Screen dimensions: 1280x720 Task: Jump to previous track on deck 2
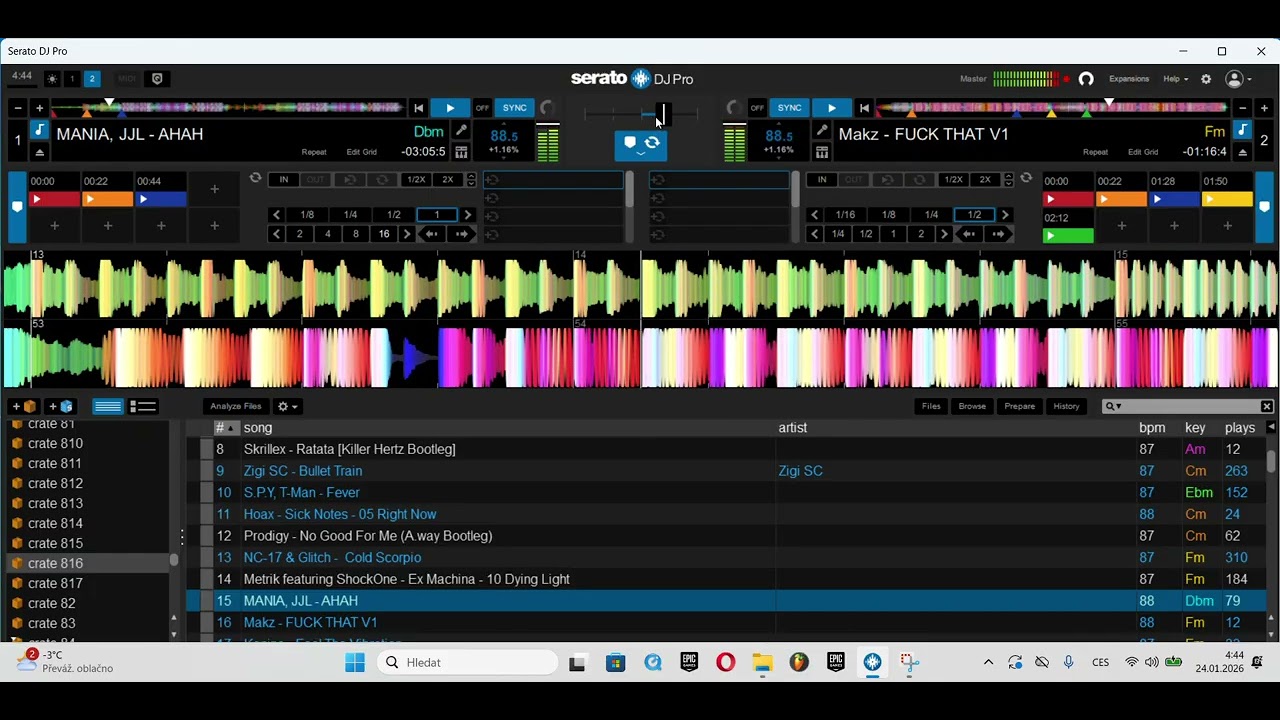click(x=865, y=108)
